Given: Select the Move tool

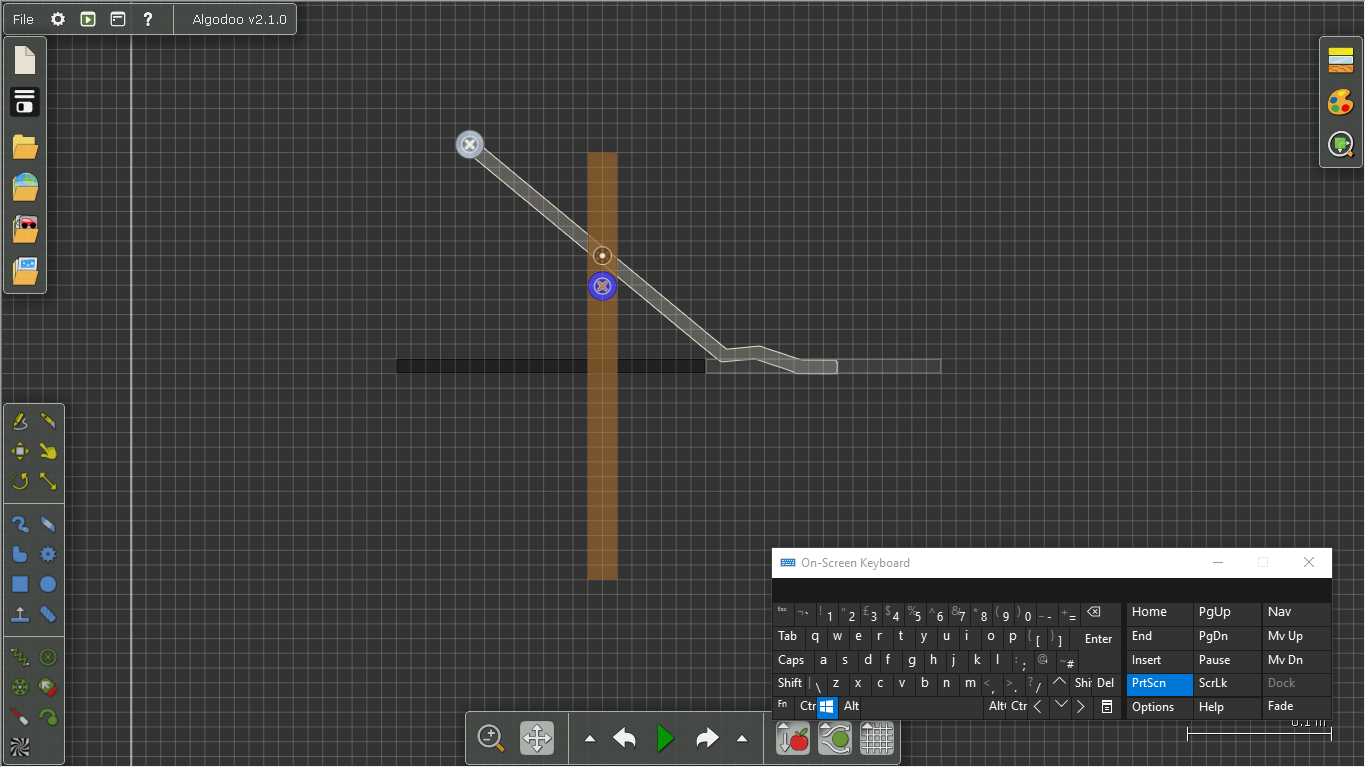Looking at the screenshot, I should pos(20,451).
